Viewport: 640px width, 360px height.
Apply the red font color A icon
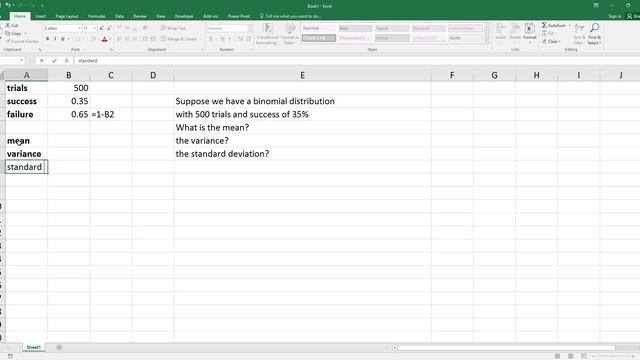point(104,39)
